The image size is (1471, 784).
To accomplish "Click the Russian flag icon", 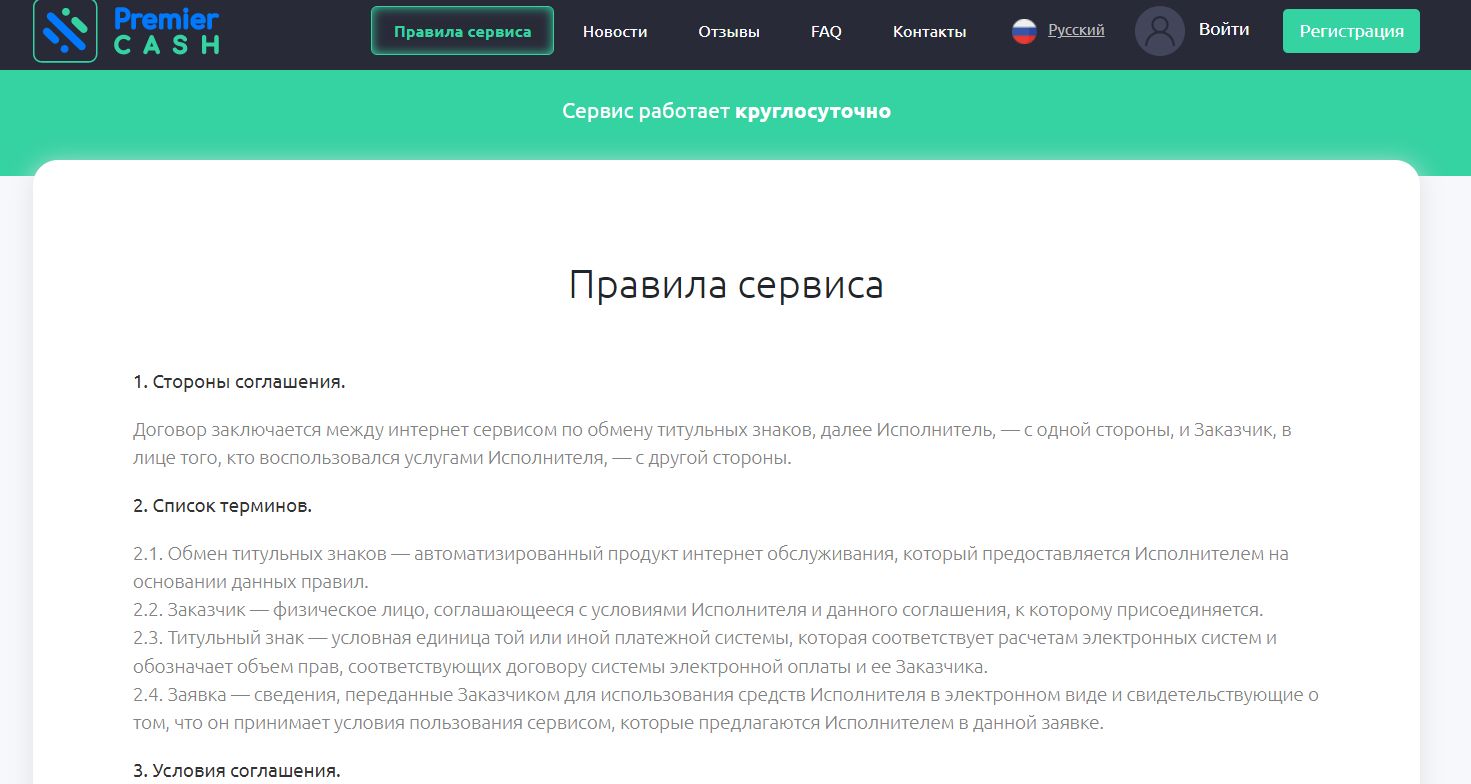I will 1024,31.
